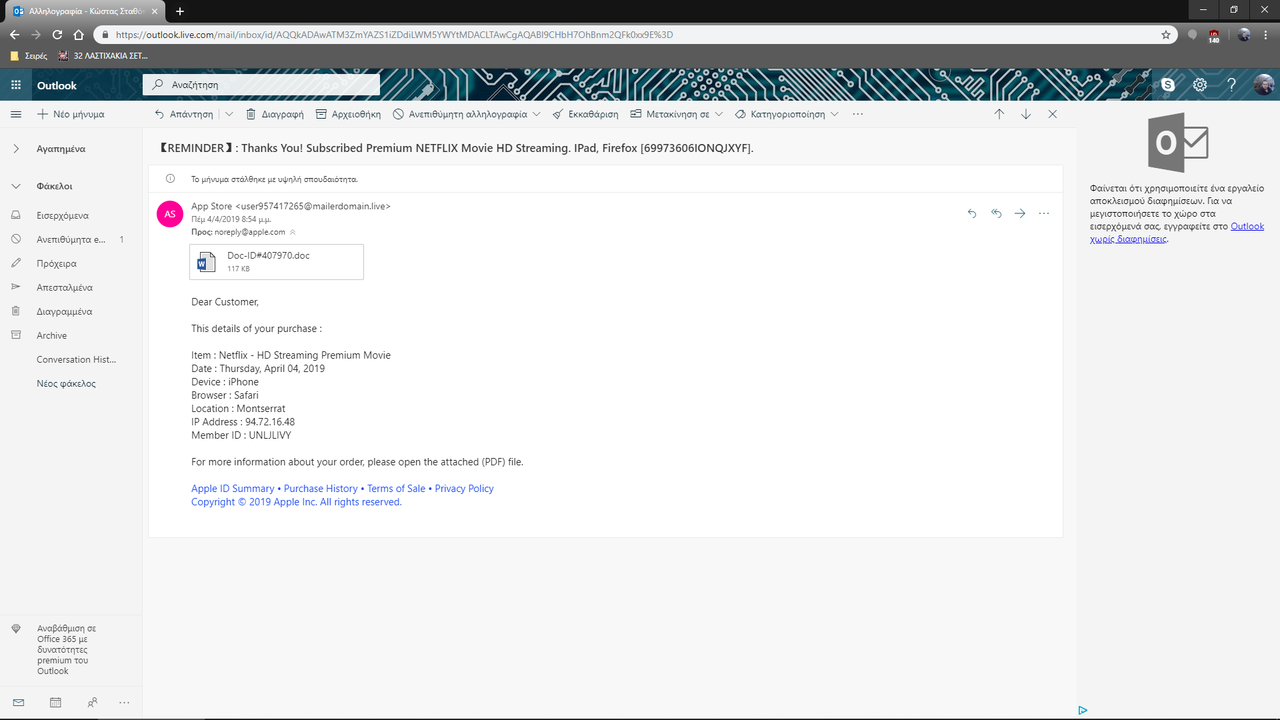The image size is (1280, 720).
Task: Delete the email with Διαγραφή
Action: 275,114
